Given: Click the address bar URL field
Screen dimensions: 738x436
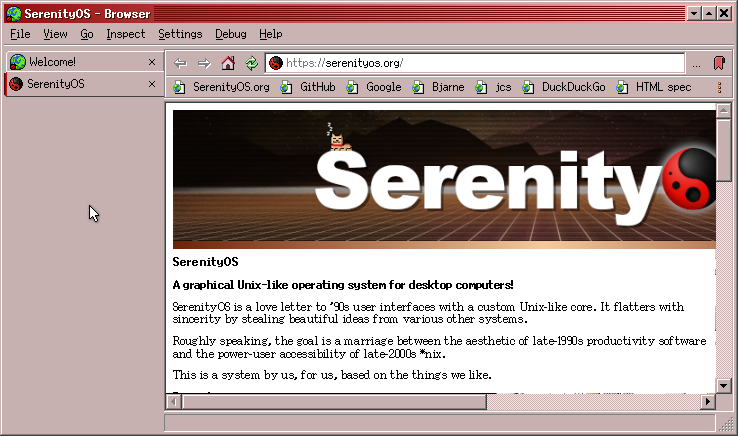Looking at the screenshot, I should 474,63.
